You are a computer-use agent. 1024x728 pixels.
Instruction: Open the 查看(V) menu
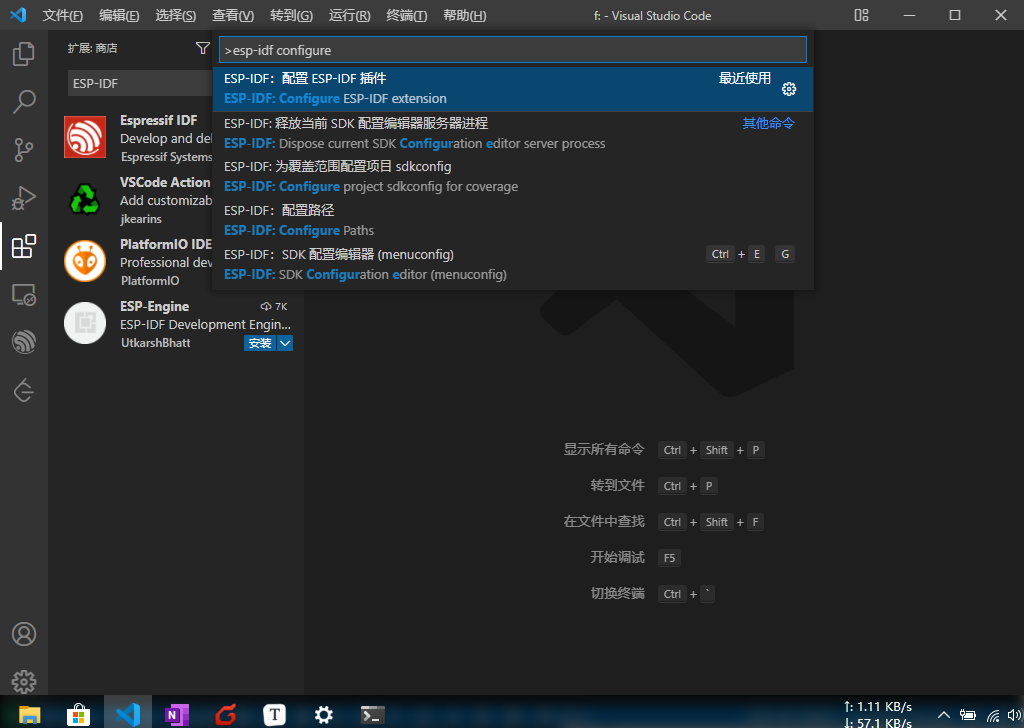[x=233, y=15]
